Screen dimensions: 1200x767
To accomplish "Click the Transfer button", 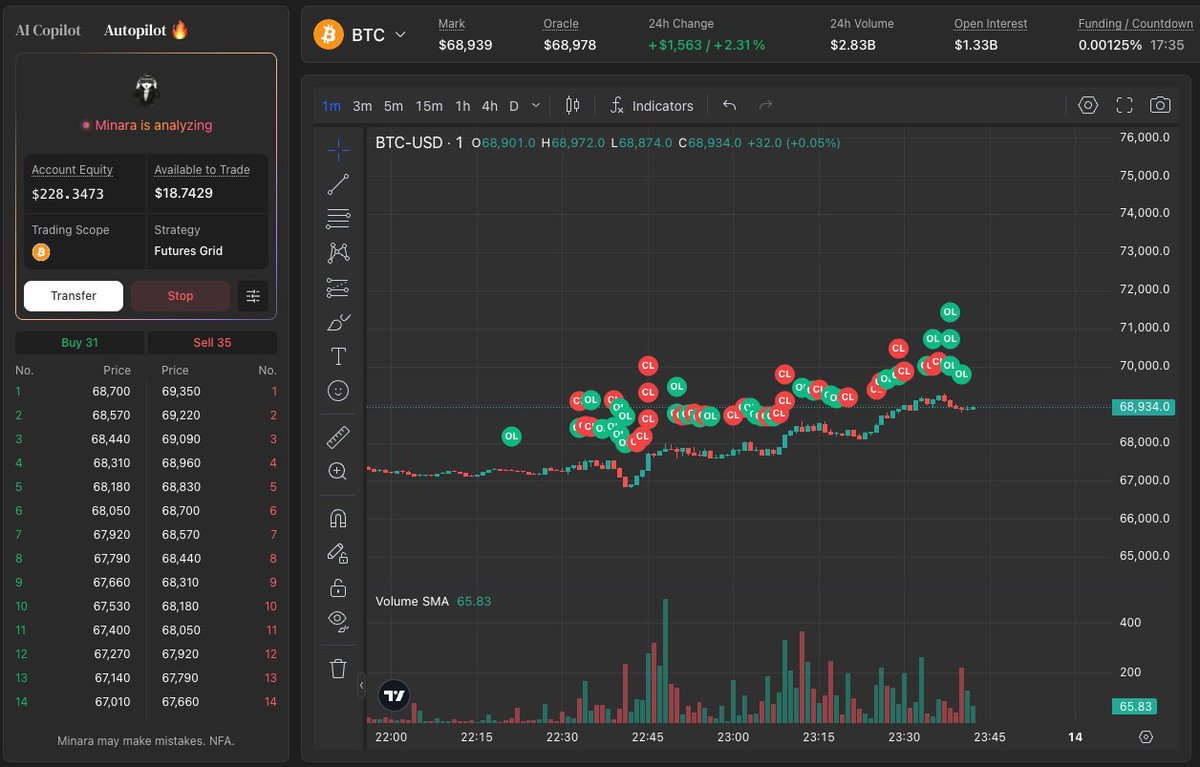I will click(x=73, y=295).
